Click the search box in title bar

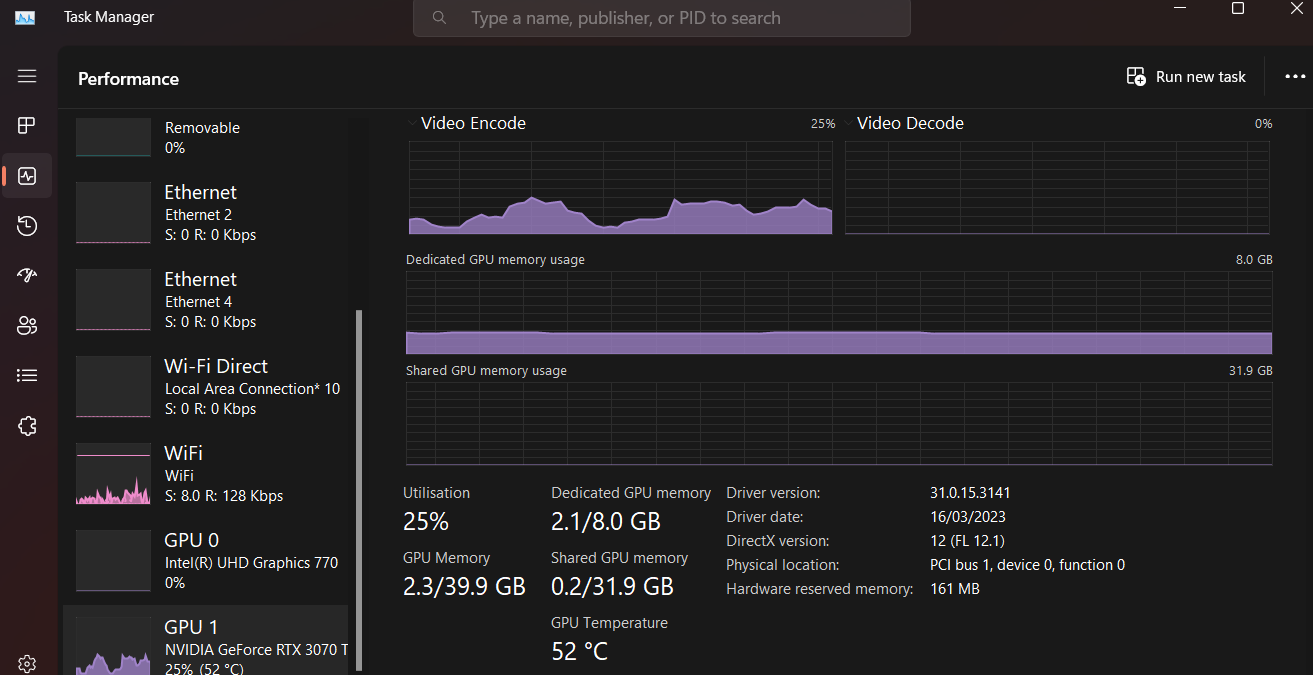point(662,18)
